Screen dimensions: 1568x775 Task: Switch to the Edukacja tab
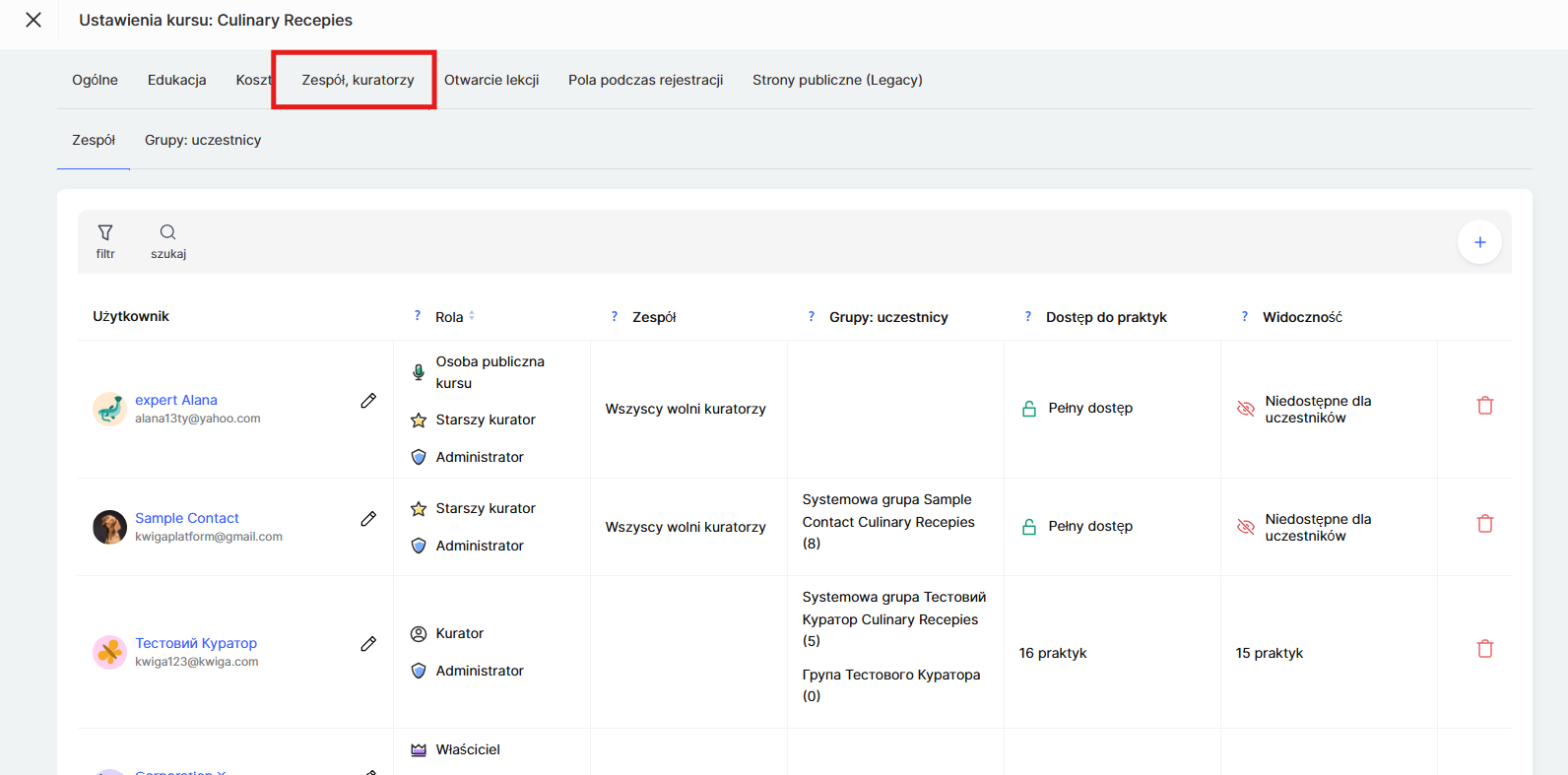[x=176, y=80]
